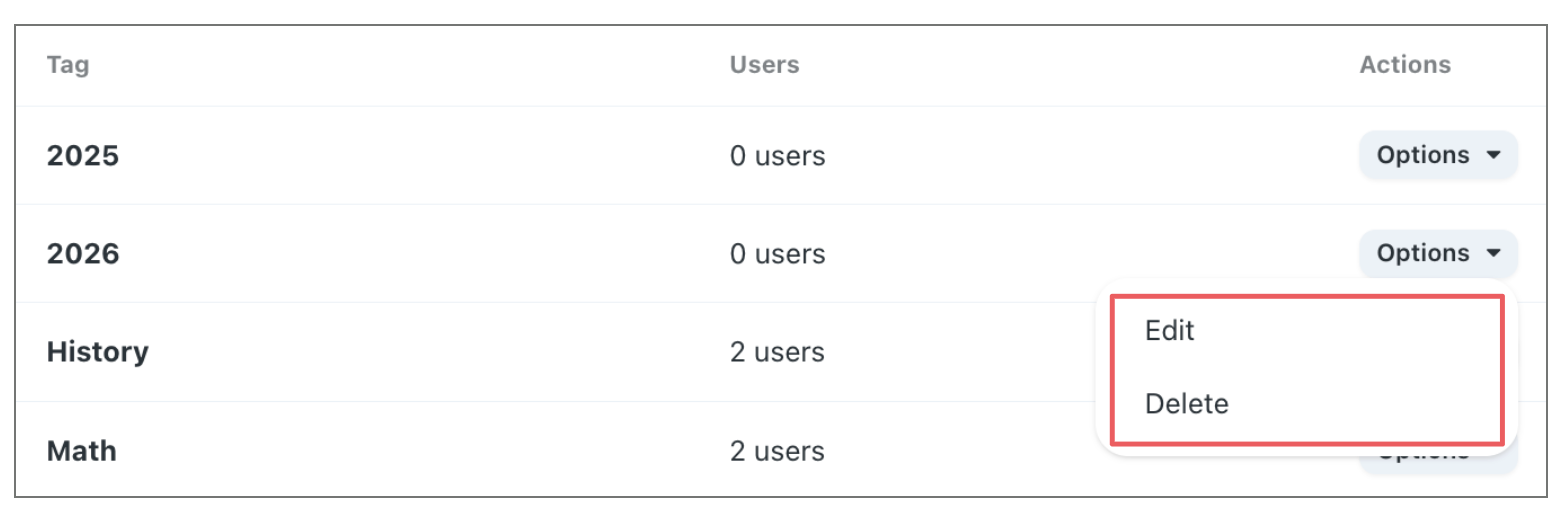
Task: Click the Users column header
Action: 764,65
